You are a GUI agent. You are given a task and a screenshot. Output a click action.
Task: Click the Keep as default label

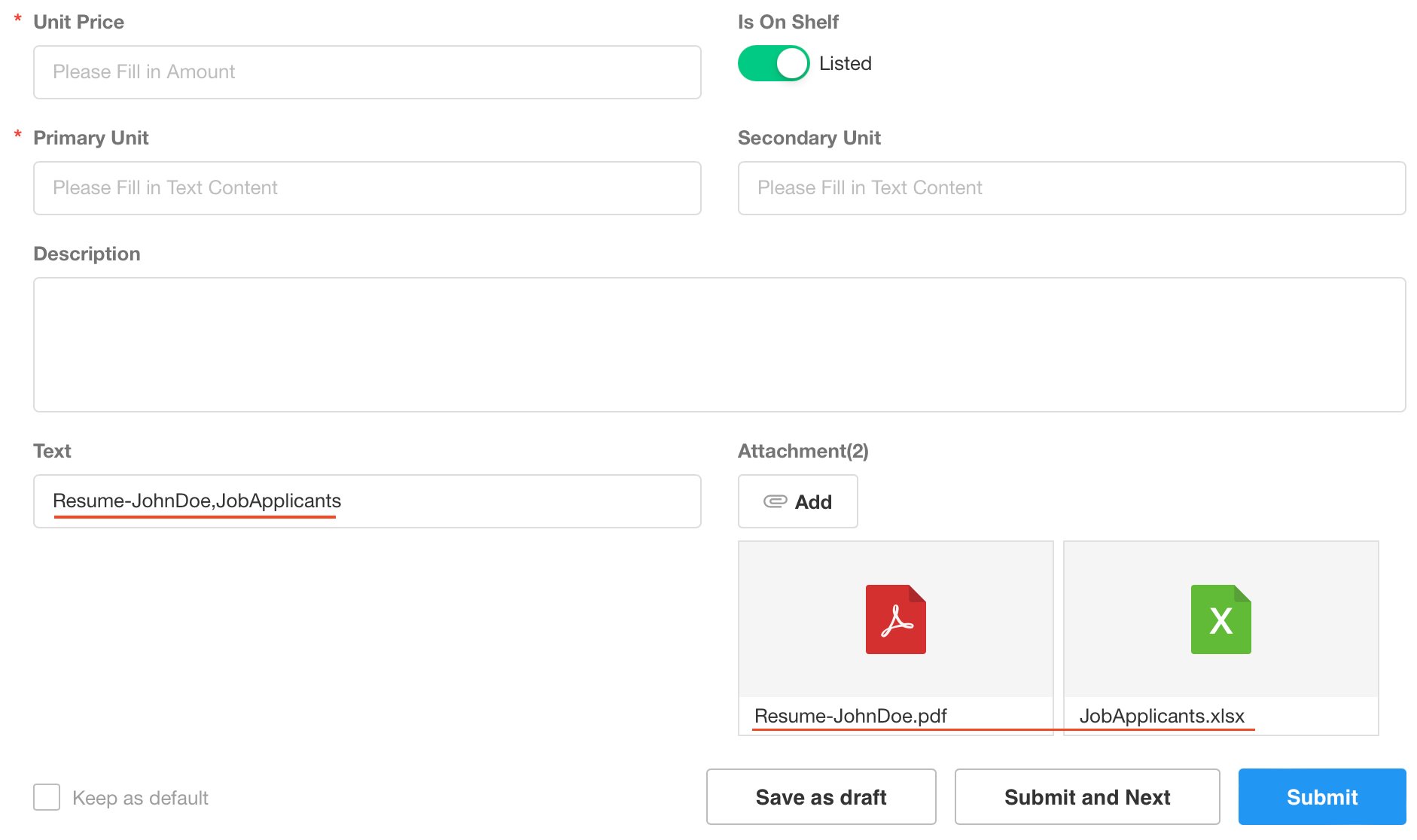click(140, 798)
